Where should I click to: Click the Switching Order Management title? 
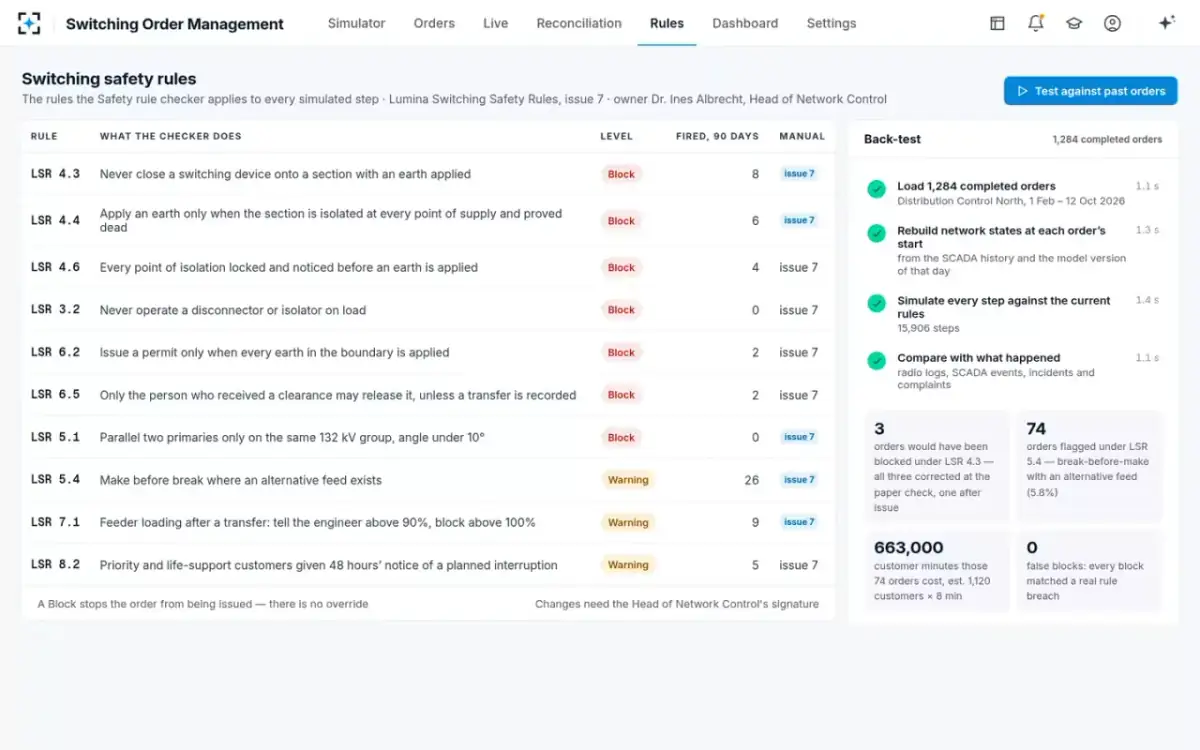pyautogui.click(x=175, y=24)
